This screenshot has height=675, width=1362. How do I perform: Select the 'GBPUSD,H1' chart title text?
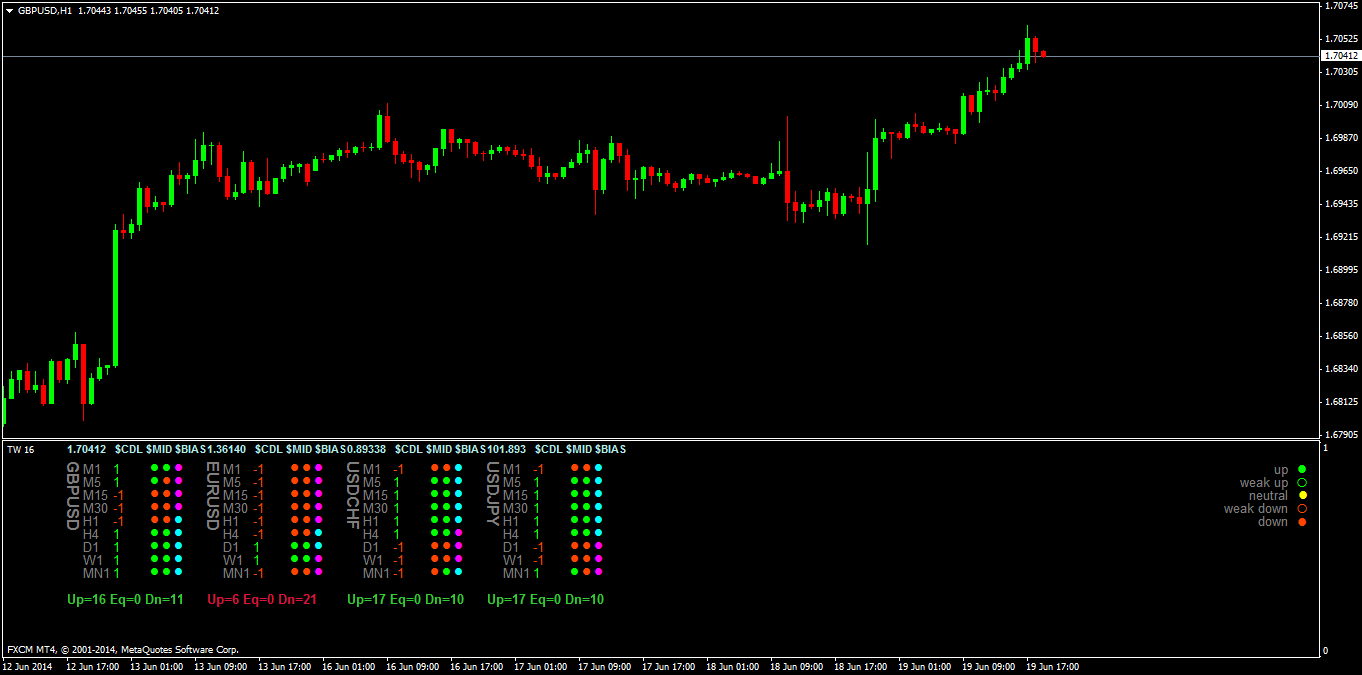tap(44, 10)
